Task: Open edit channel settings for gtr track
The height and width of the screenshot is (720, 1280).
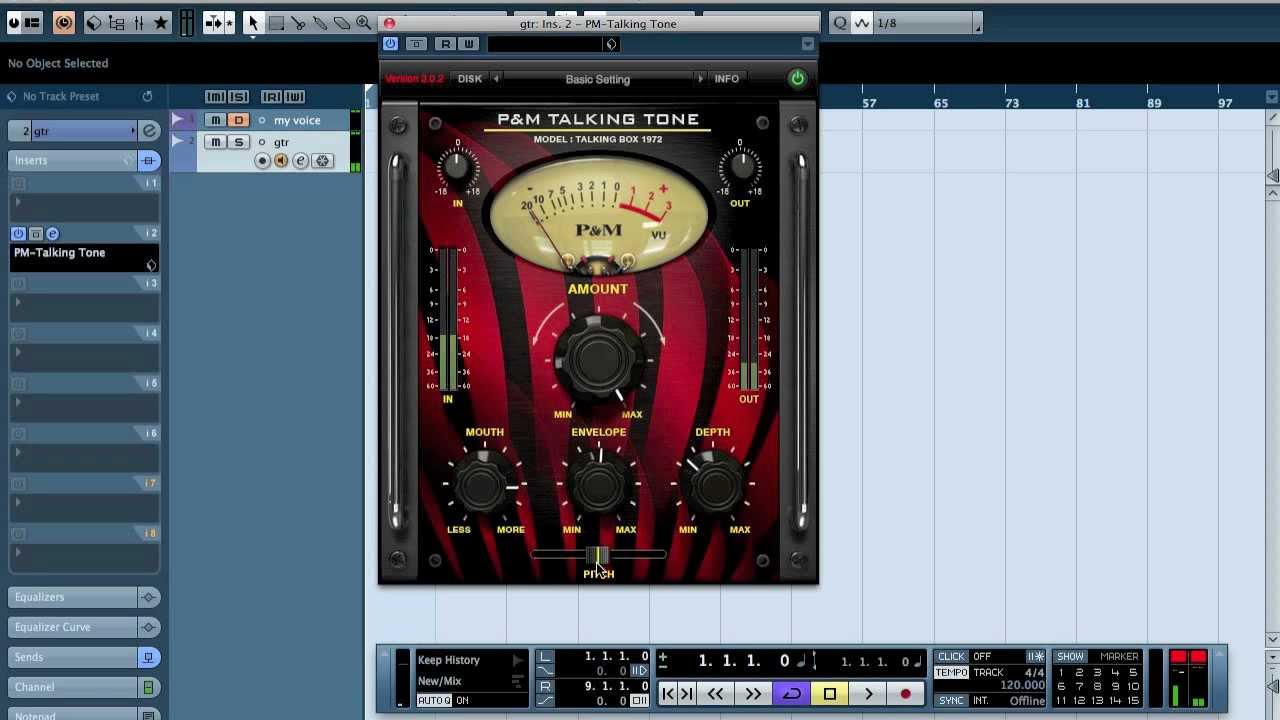Action: tap(300, 161)
